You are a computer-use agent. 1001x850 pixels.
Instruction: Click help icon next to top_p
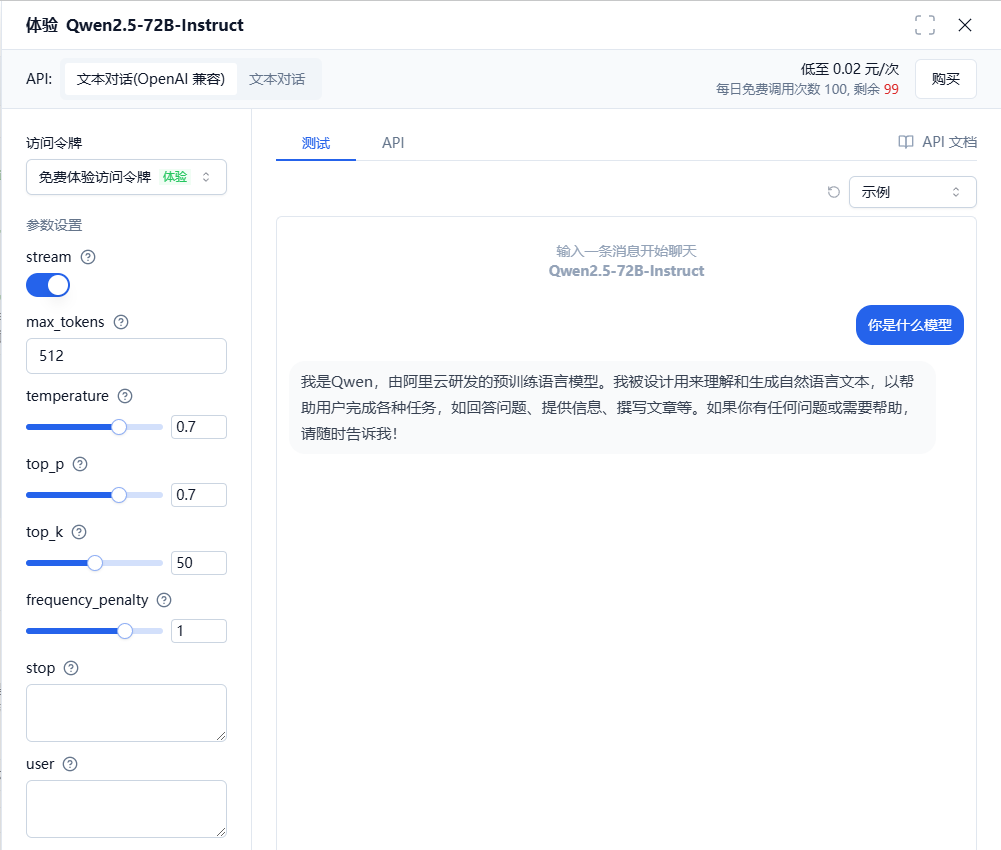point(80,464)
